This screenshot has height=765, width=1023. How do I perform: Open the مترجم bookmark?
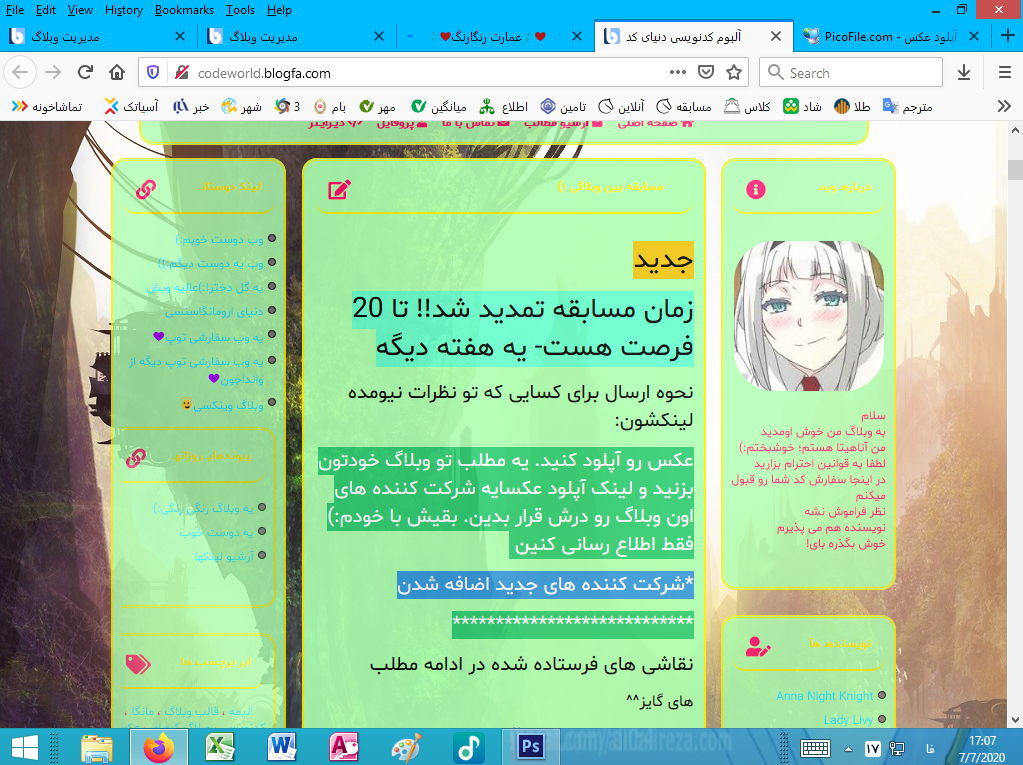pos(908,106)
